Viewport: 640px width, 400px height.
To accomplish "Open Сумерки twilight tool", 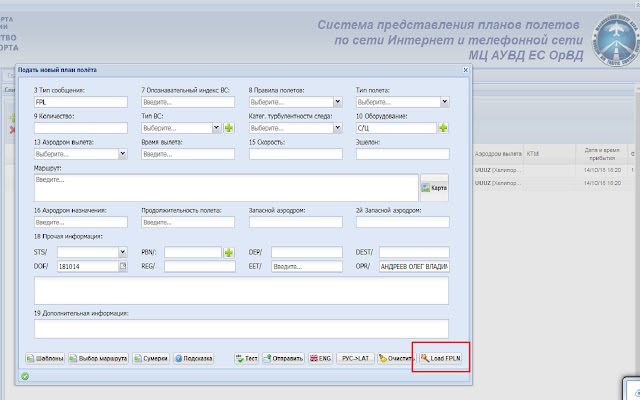I will point(150,357).
